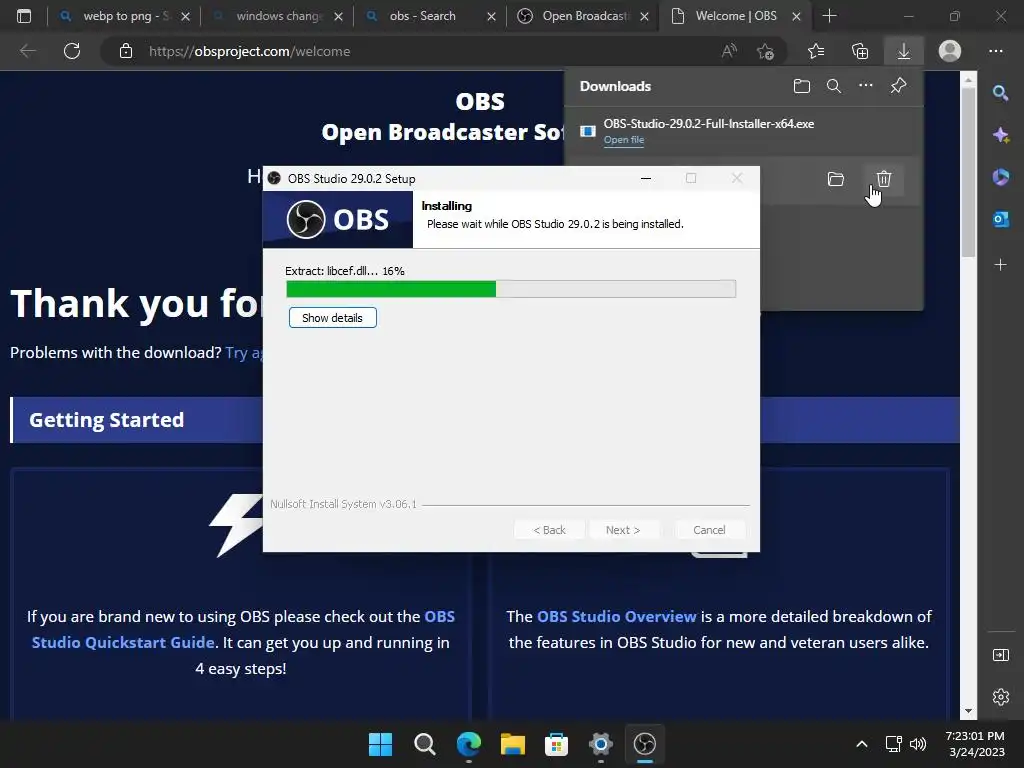Open network icon in system tray
Image resolution: width=1024 pixels, height=768 pixels.
click(893, 744)
